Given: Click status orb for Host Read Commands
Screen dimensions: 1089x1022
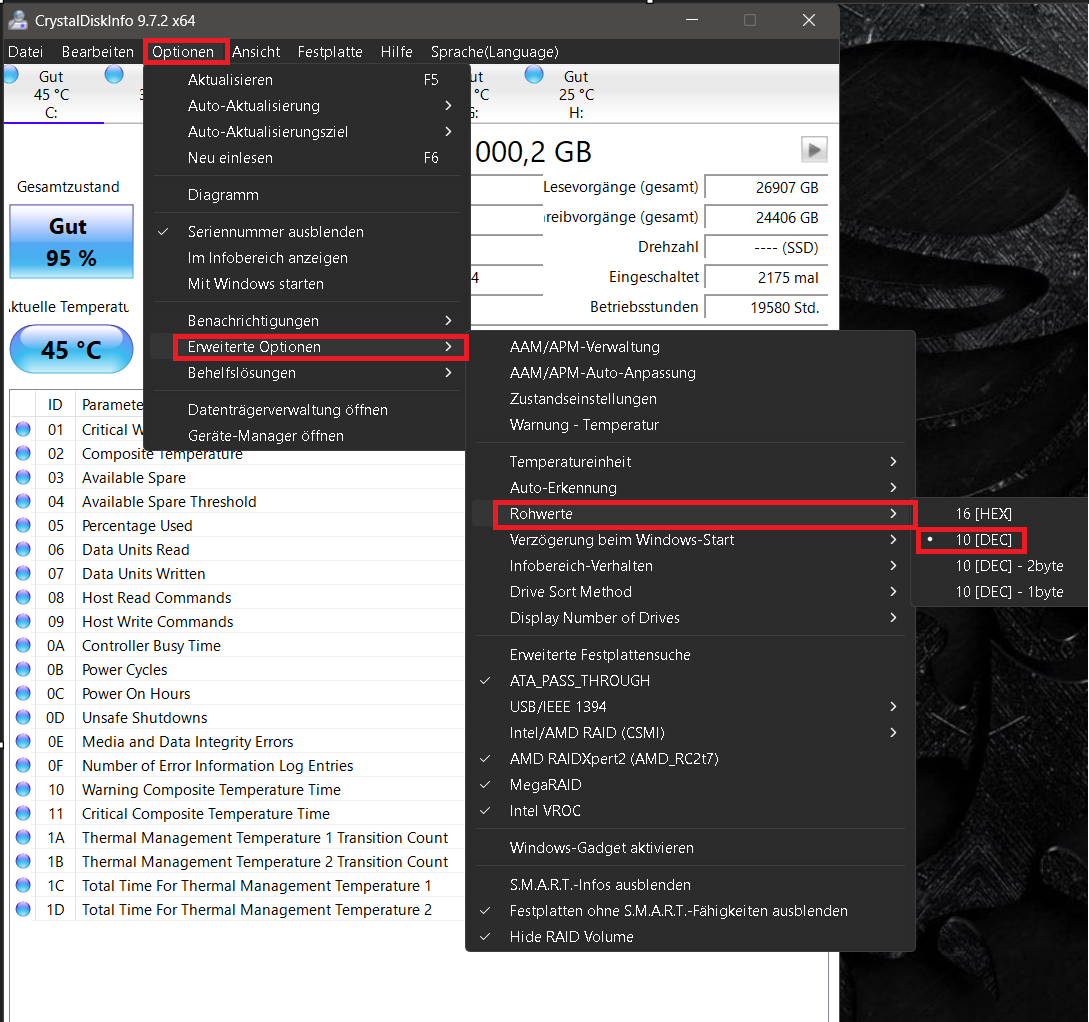Looking at the screenshot, I should [x=23, y=597].
